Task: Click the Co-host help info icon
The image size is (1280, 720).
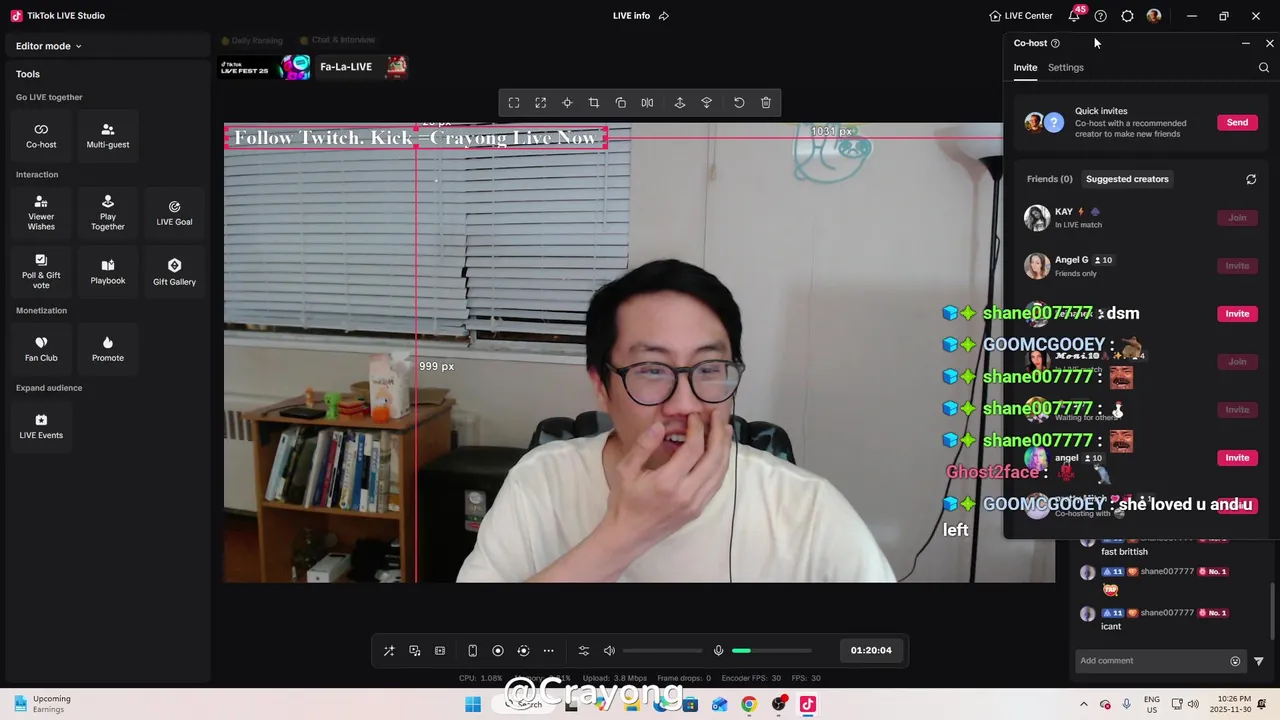Action: coord(1055,43)
